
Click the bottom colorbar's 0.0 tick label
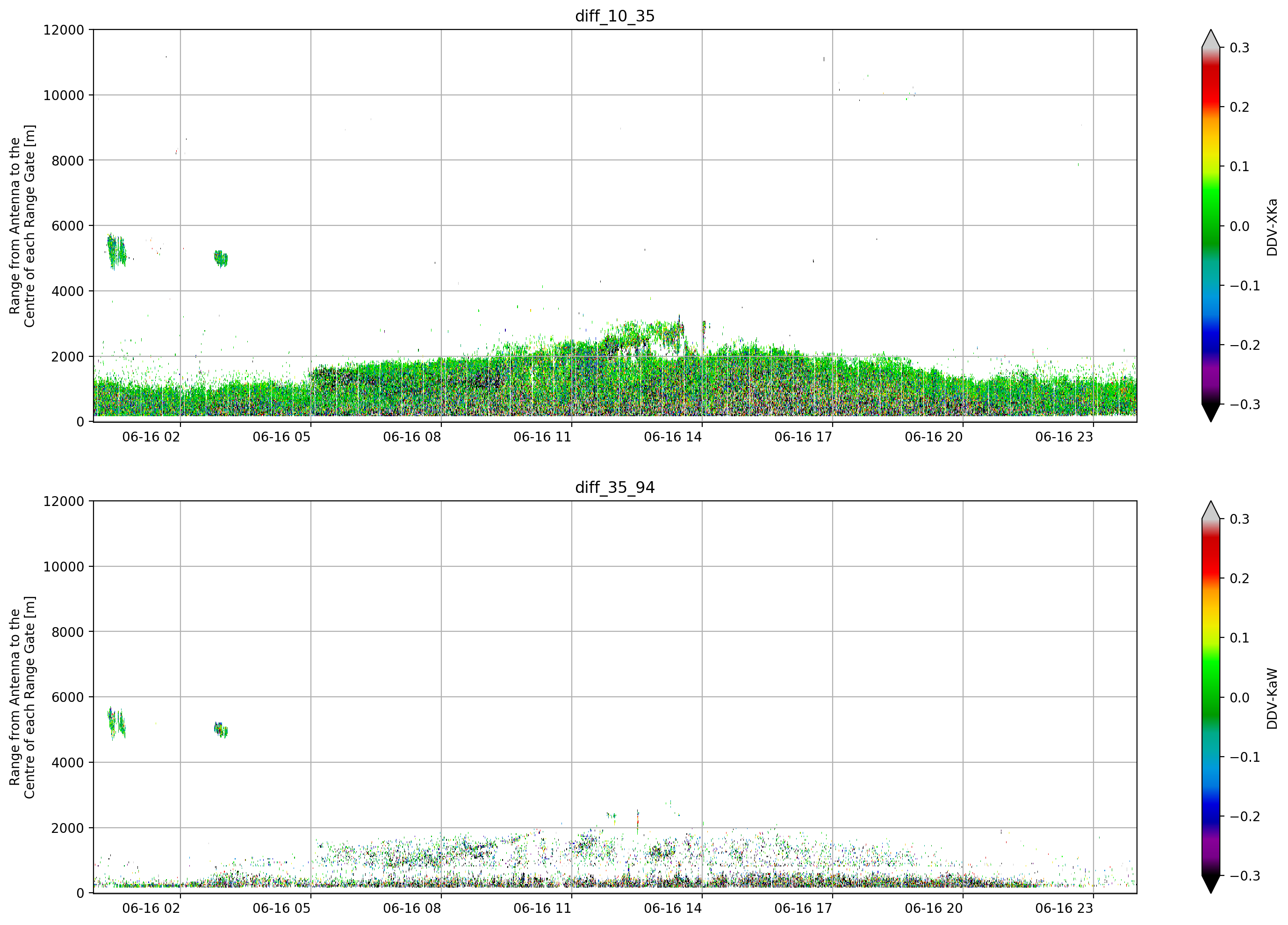[x=1239, y=698]
